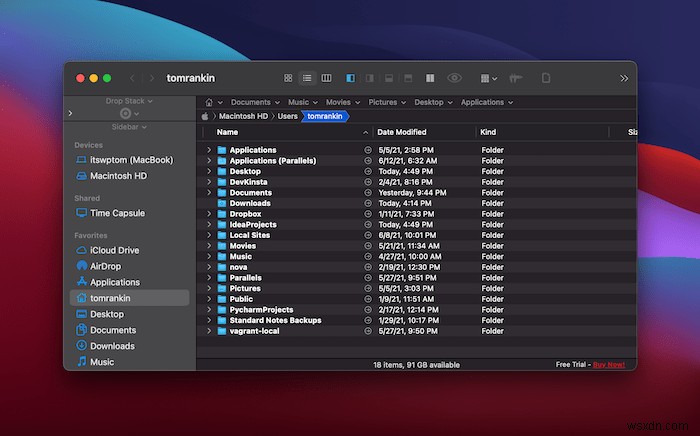Sort by Date Modified column header
Screen dimensions: 700x436
pos(402,132)
